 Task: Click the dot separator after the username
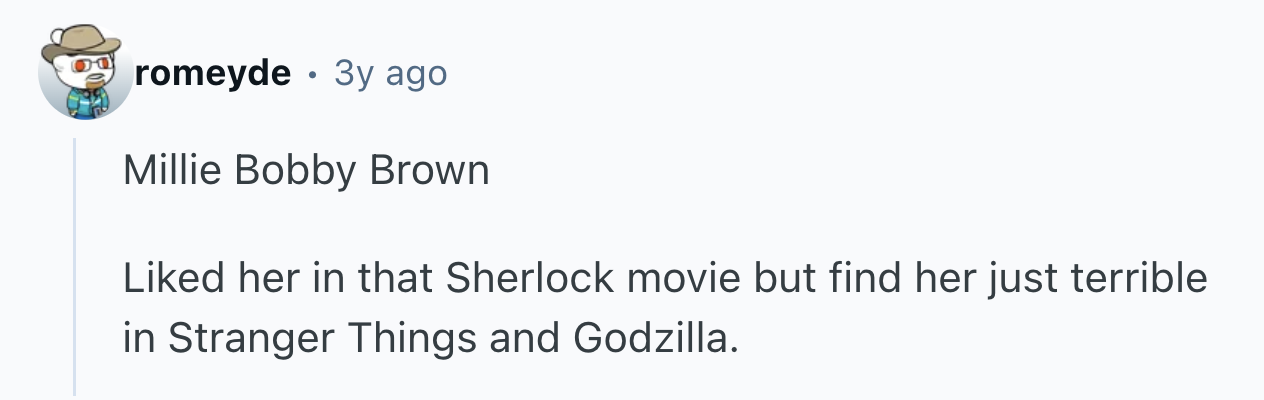(x=314, y=74)
